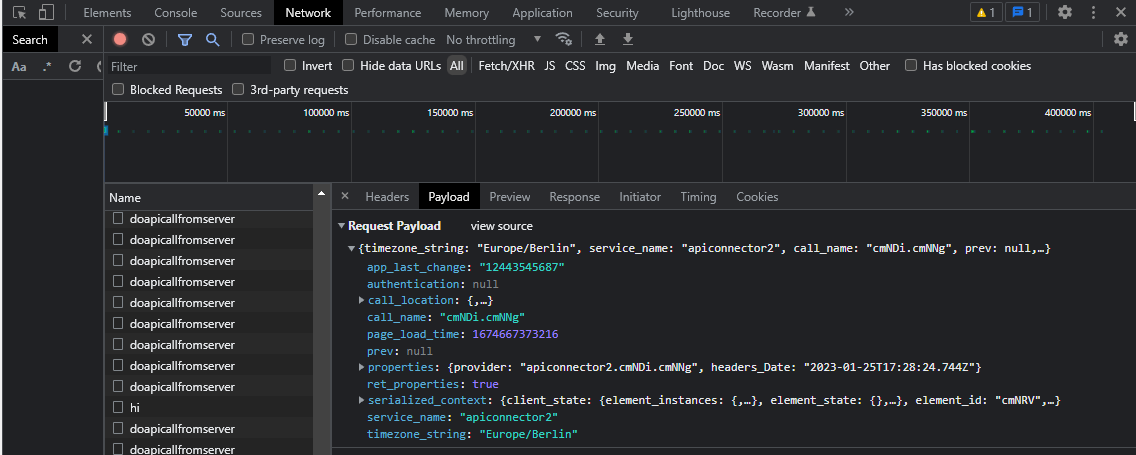Open the Performance tab
This screenshot has height=455, width=1136.
click(x=388, y=12)
